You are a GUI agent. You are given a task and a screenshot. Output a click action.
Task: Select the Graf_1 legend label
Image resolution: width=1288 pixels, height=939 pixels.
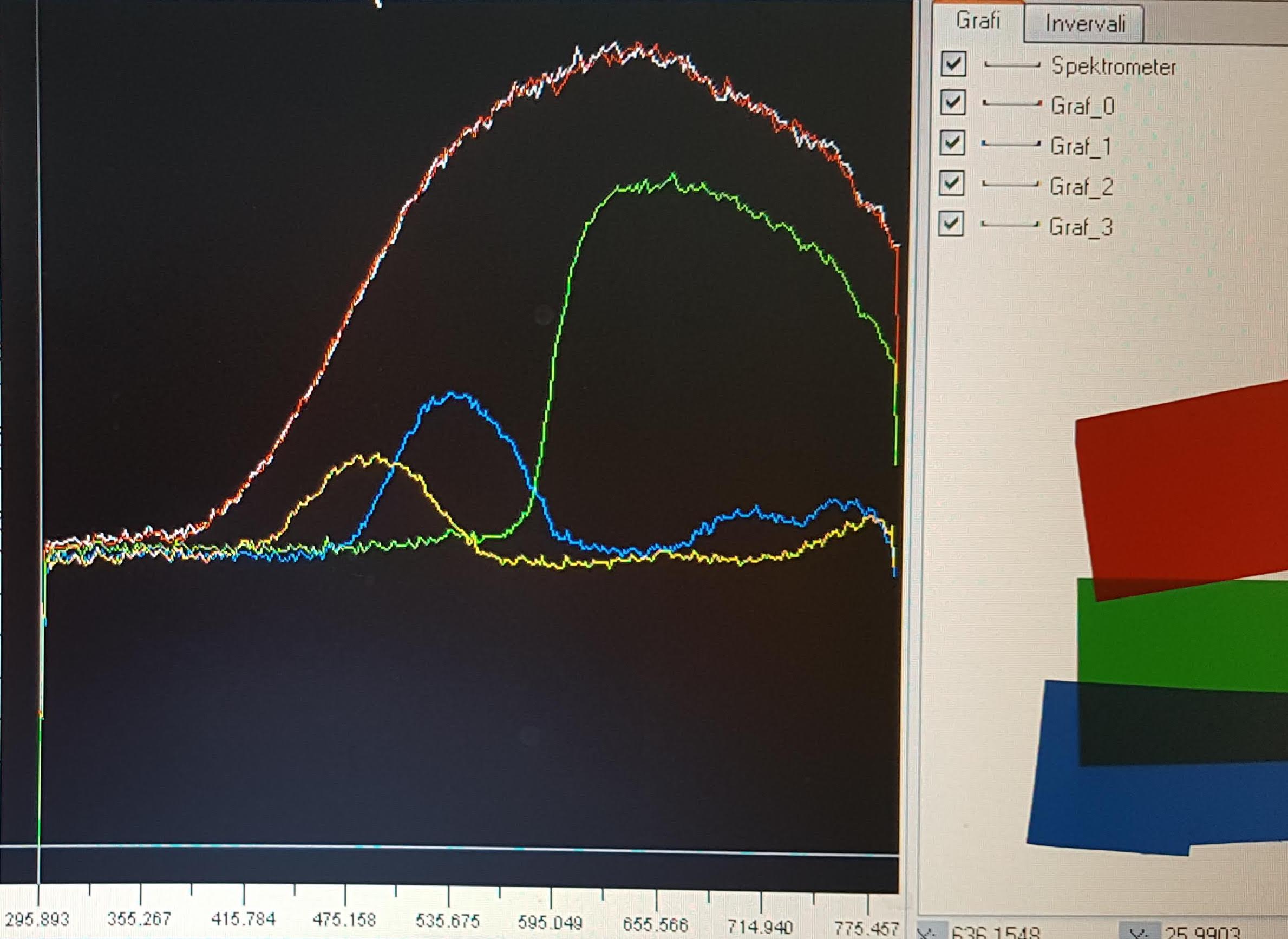tap(1081, 147)
